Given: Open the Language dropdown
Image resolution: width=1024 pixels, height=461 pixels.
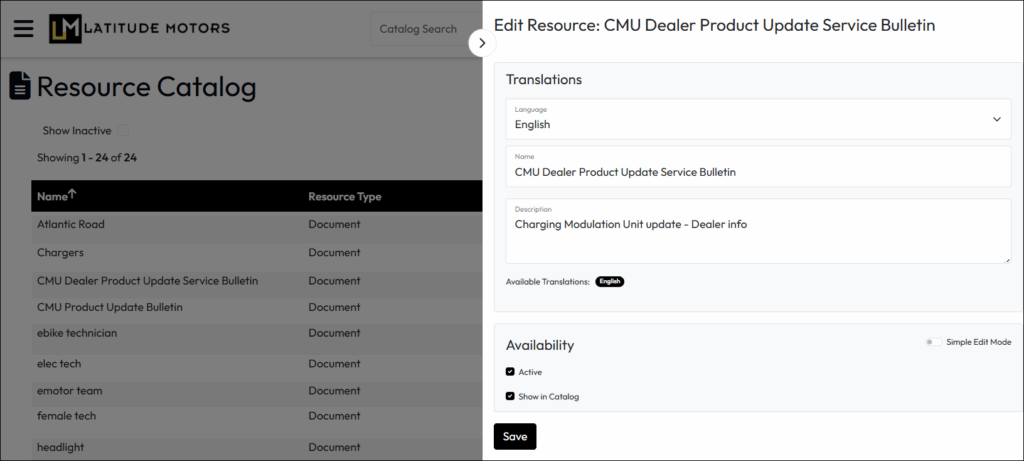Looking at the screenshot, I should (758, 119).
